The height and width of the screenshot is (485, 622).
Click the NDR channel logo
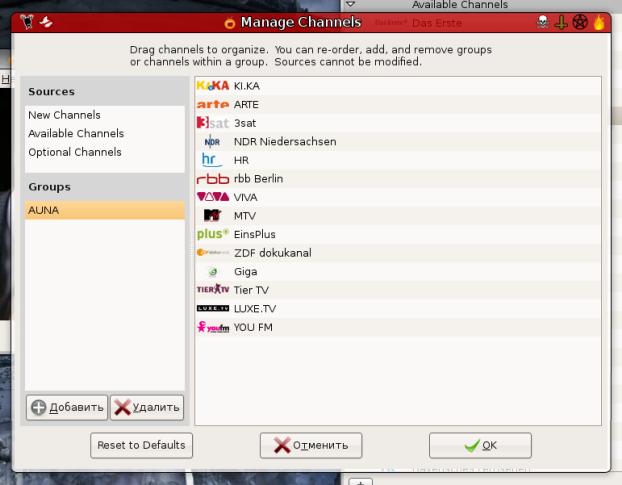[212, 142]
